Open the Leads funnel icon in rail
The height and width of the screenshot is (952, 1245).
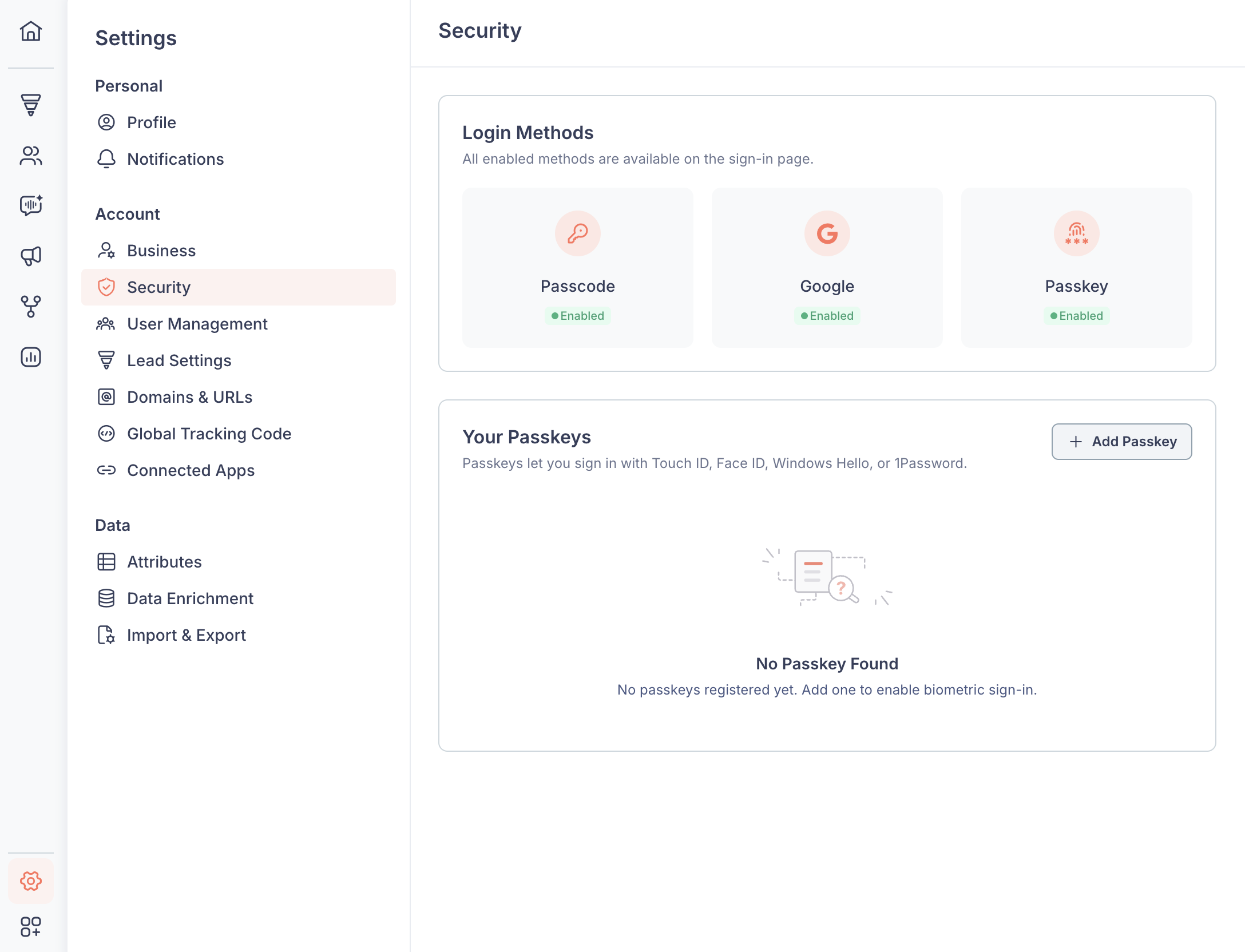[31, 105]
